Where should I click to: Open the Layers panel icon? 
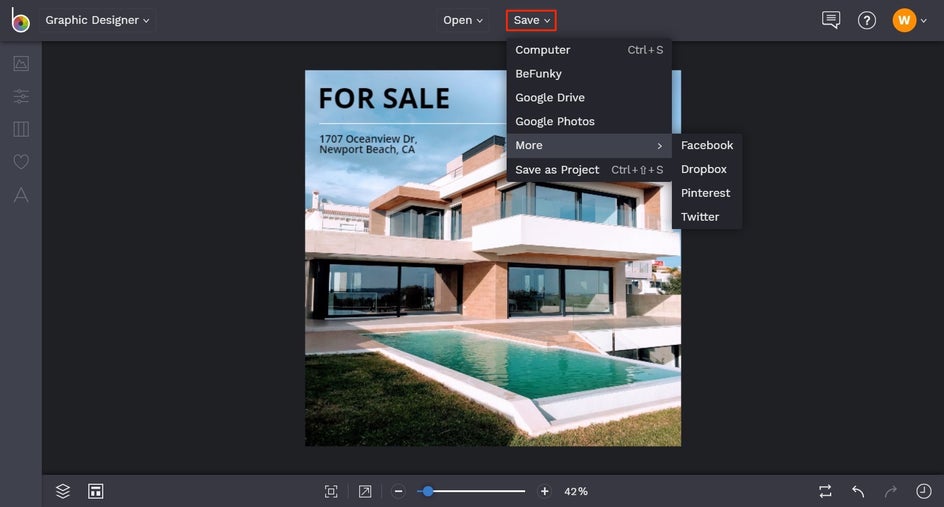(x=63, y=491)
